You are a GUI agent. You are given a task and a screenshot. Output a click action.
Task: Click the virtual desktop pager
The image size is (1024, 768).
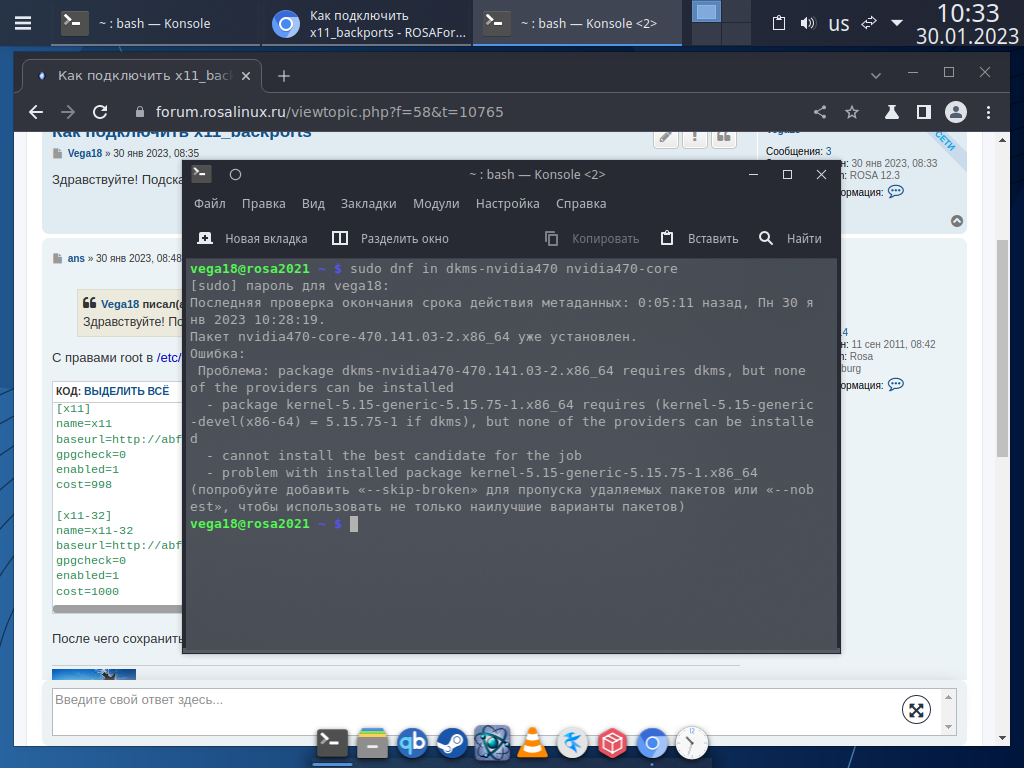point(721,23)
